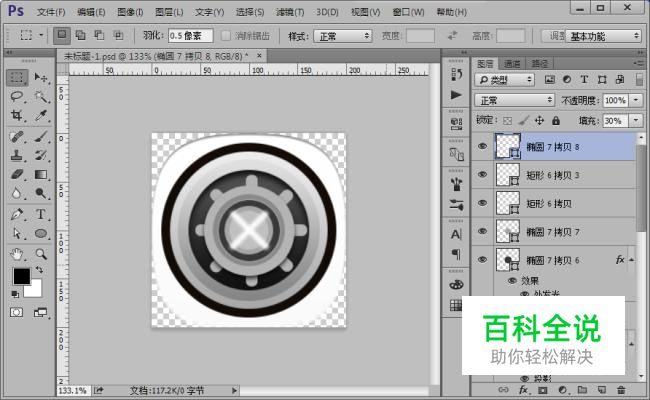Select the Pen tool
Image resolution: width=650 pixels, height=400 pixels.
coord(17,214)
